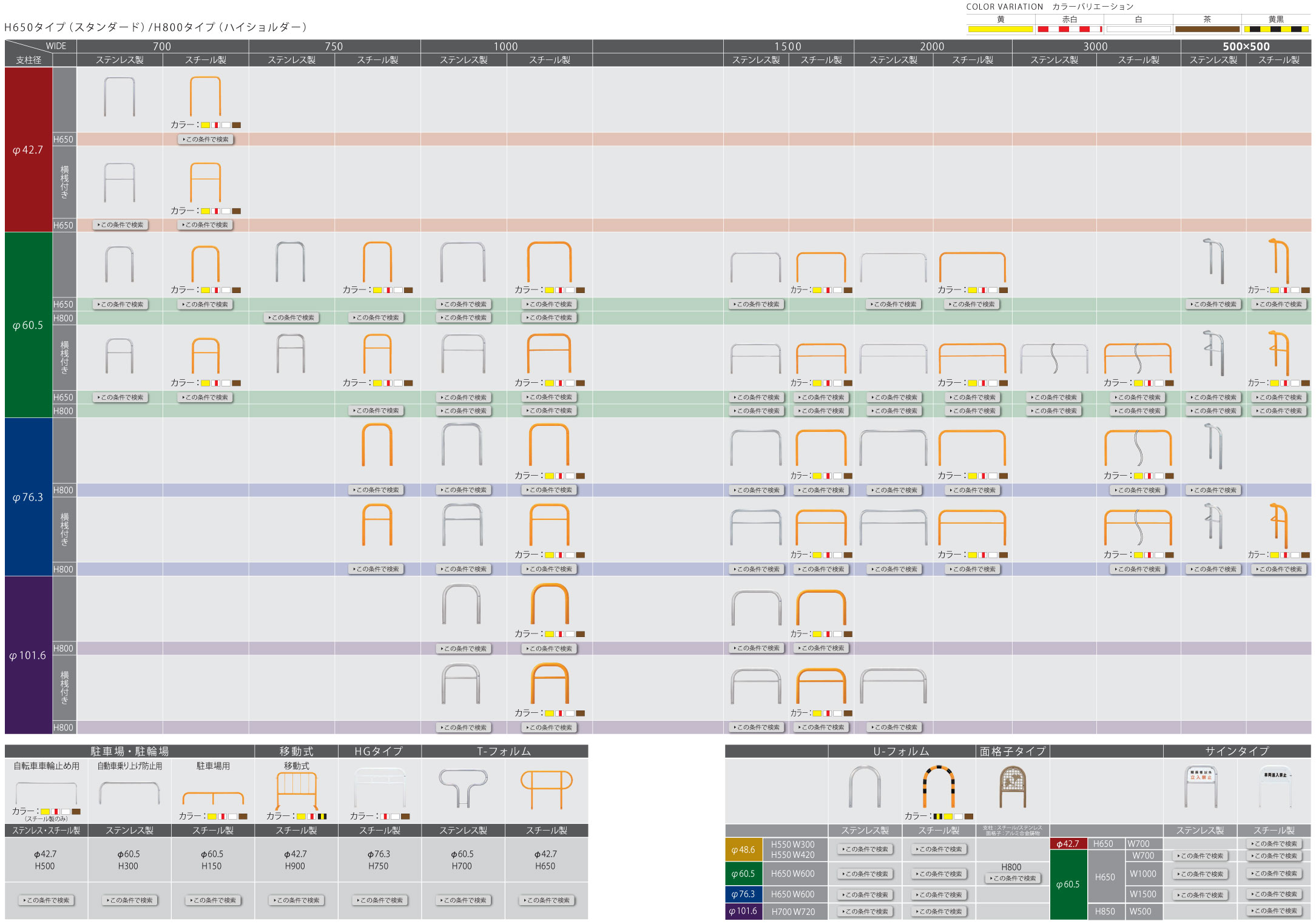Select the brown 茶 color variation swatch
The width and height of the screenshot is (1316, 924).
tap(1207, 29)
